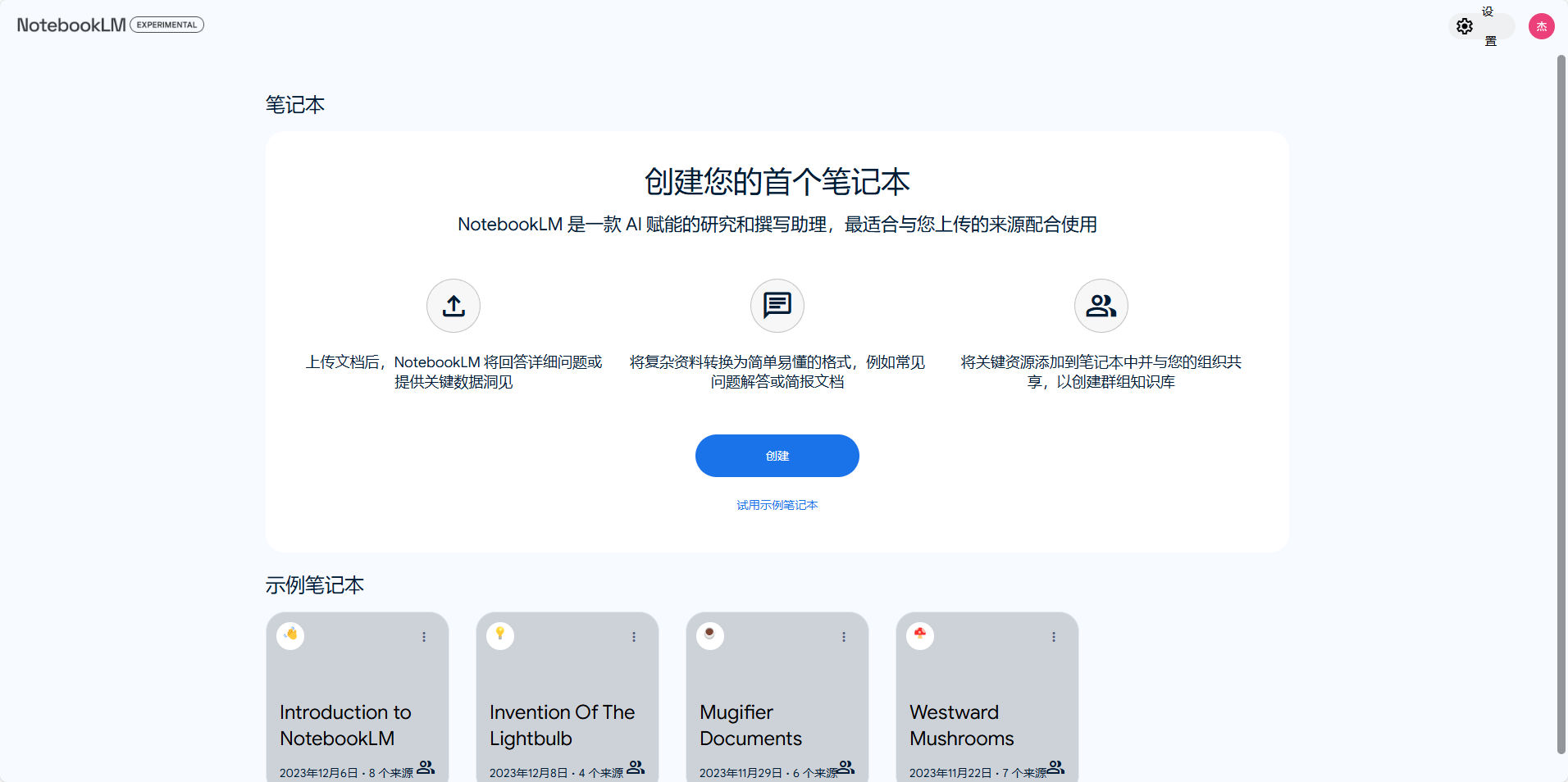Open more options on Mugifier Documents

844,637
